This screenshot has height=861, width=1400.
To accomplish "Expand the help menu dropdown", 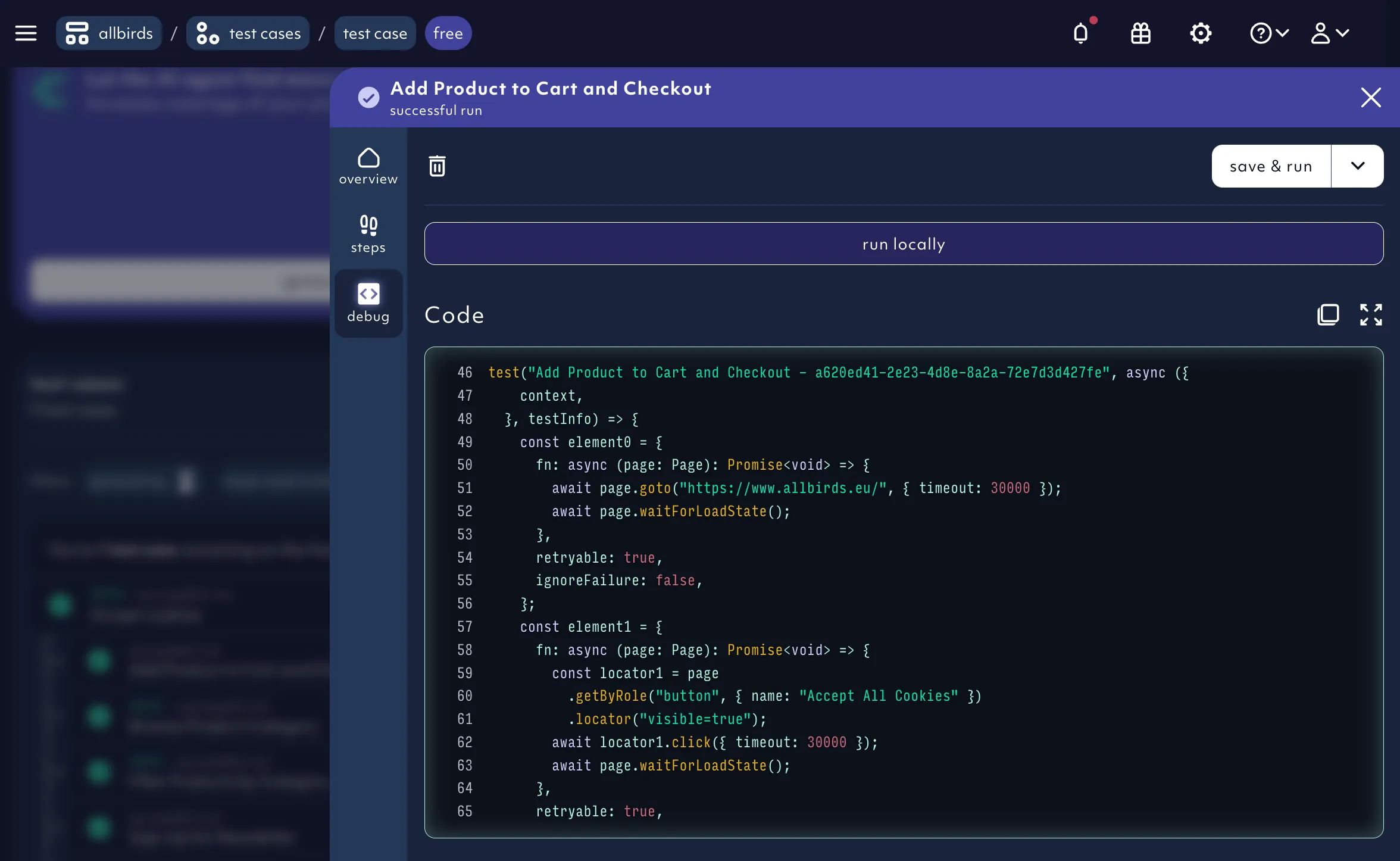I will pos(1269,33).
